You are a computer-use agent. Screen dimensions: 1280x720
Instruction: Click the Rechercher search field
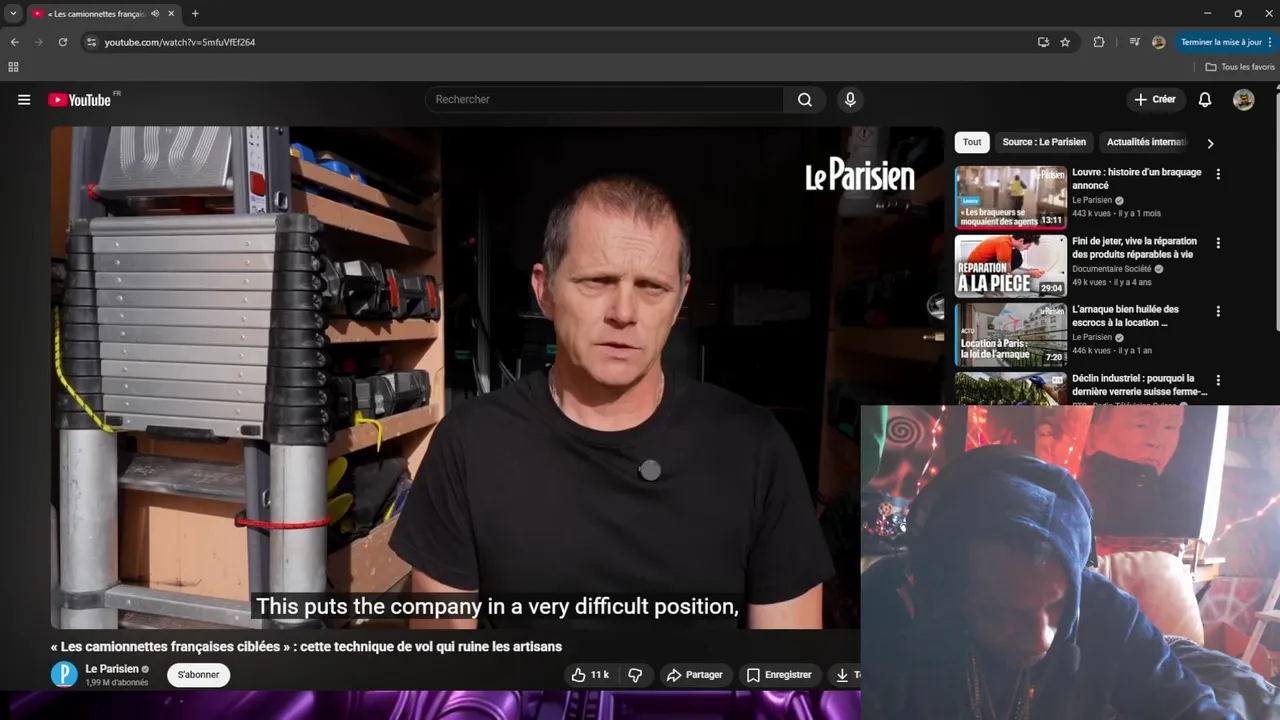pos(605,100)
